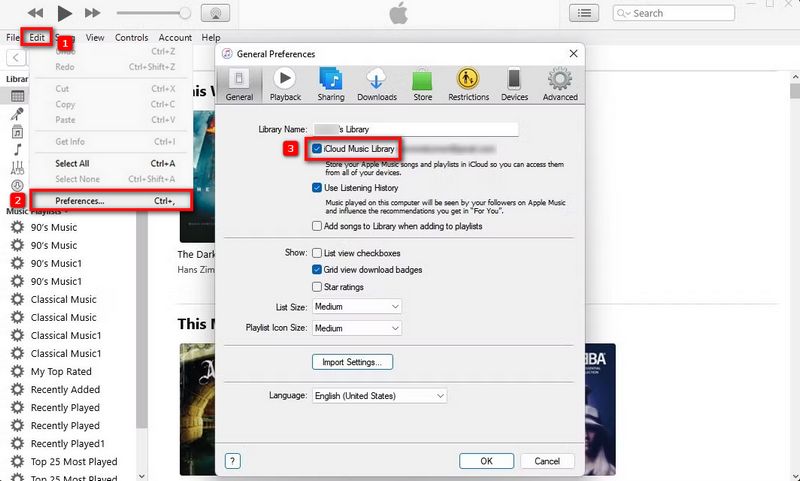Choose Preferences... from the Edit menu
The width and height of the screenshot is (800, 481).
pyautogui.click(x=111, y=201)
